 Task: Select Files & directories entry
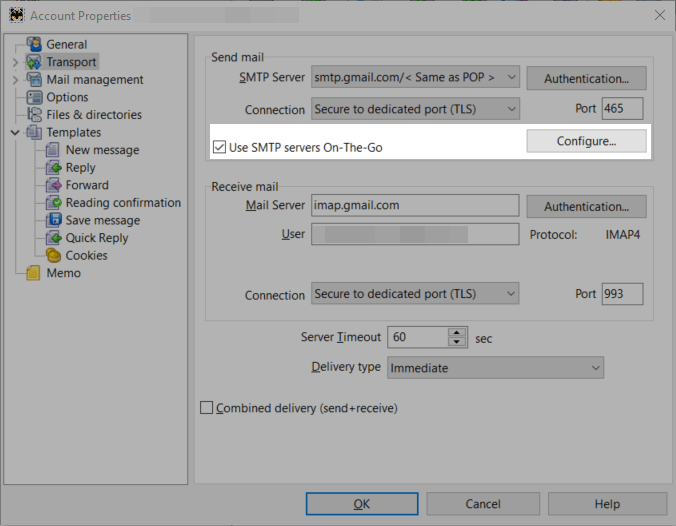click(x=94, y=115)
